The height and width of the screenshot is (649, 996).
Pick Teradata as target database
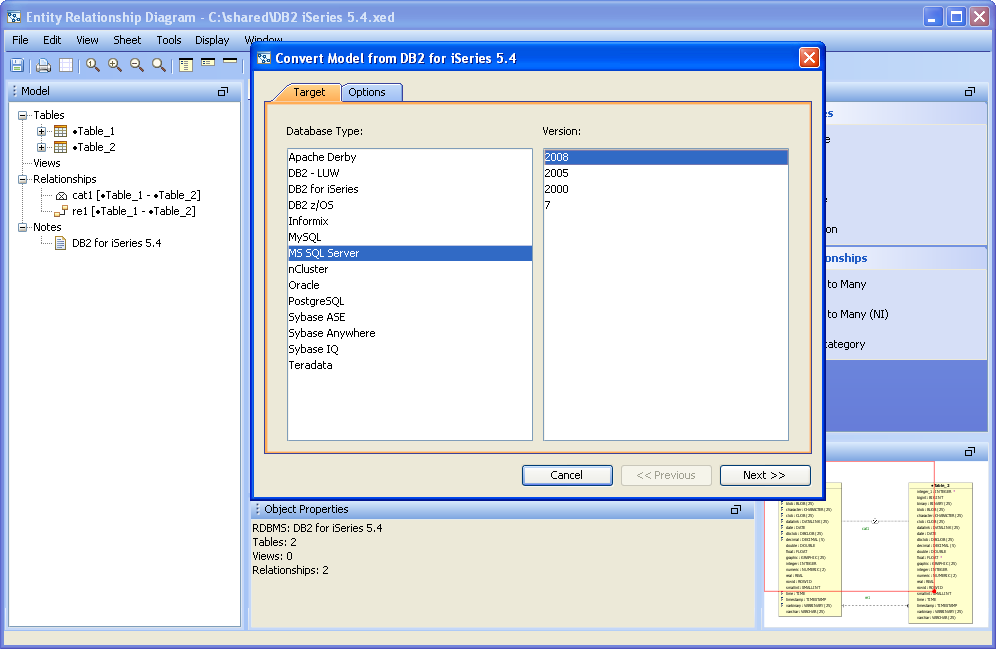pyautogui.click(x=410, y=365)
